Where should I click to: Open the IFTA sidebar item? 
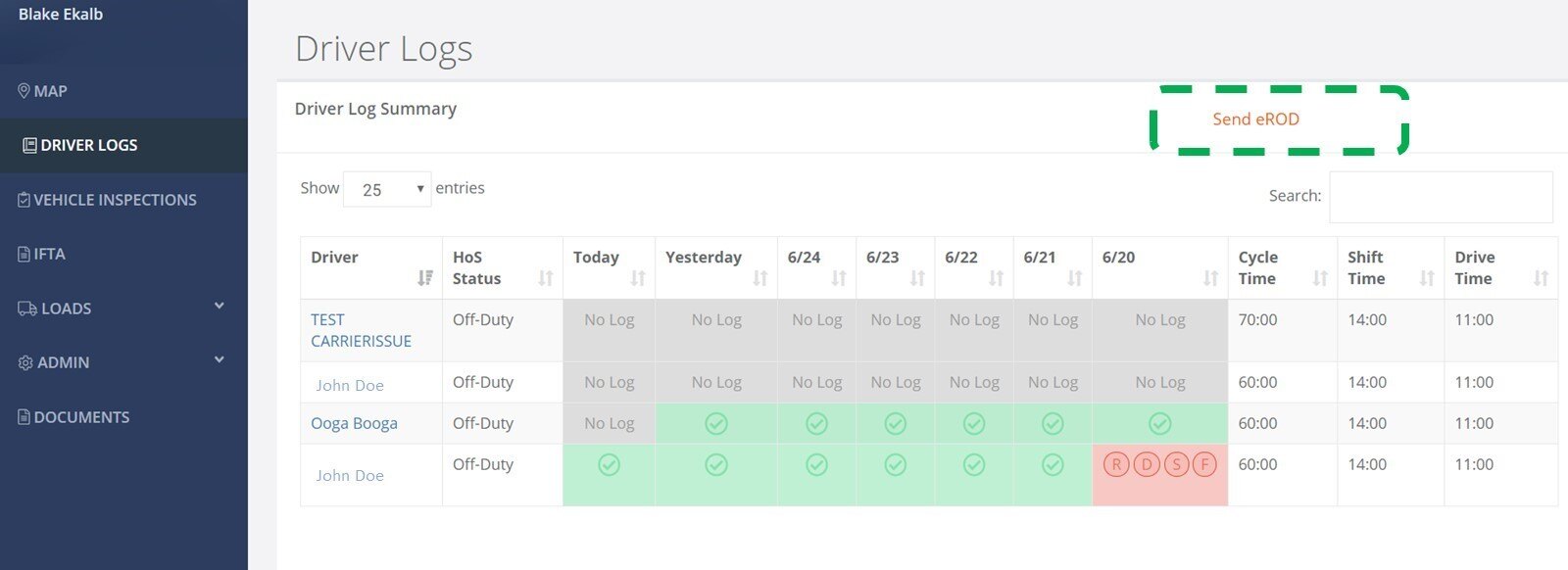[41, 254]
